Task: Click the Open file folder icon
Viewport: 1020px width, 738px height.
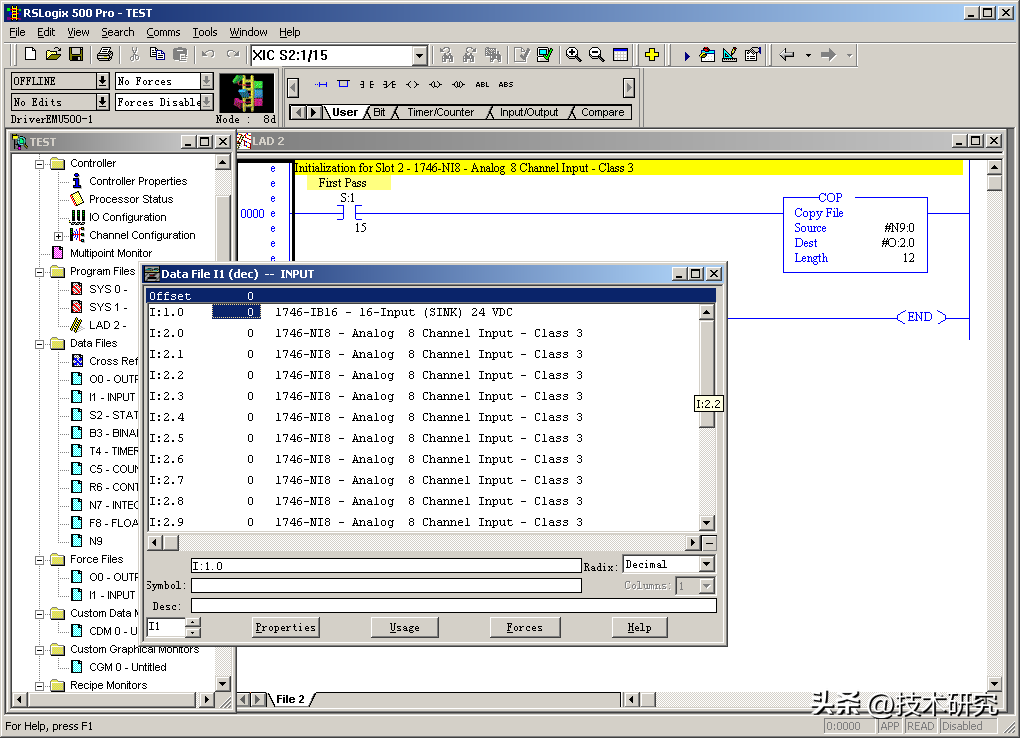Action: point(53,55)
